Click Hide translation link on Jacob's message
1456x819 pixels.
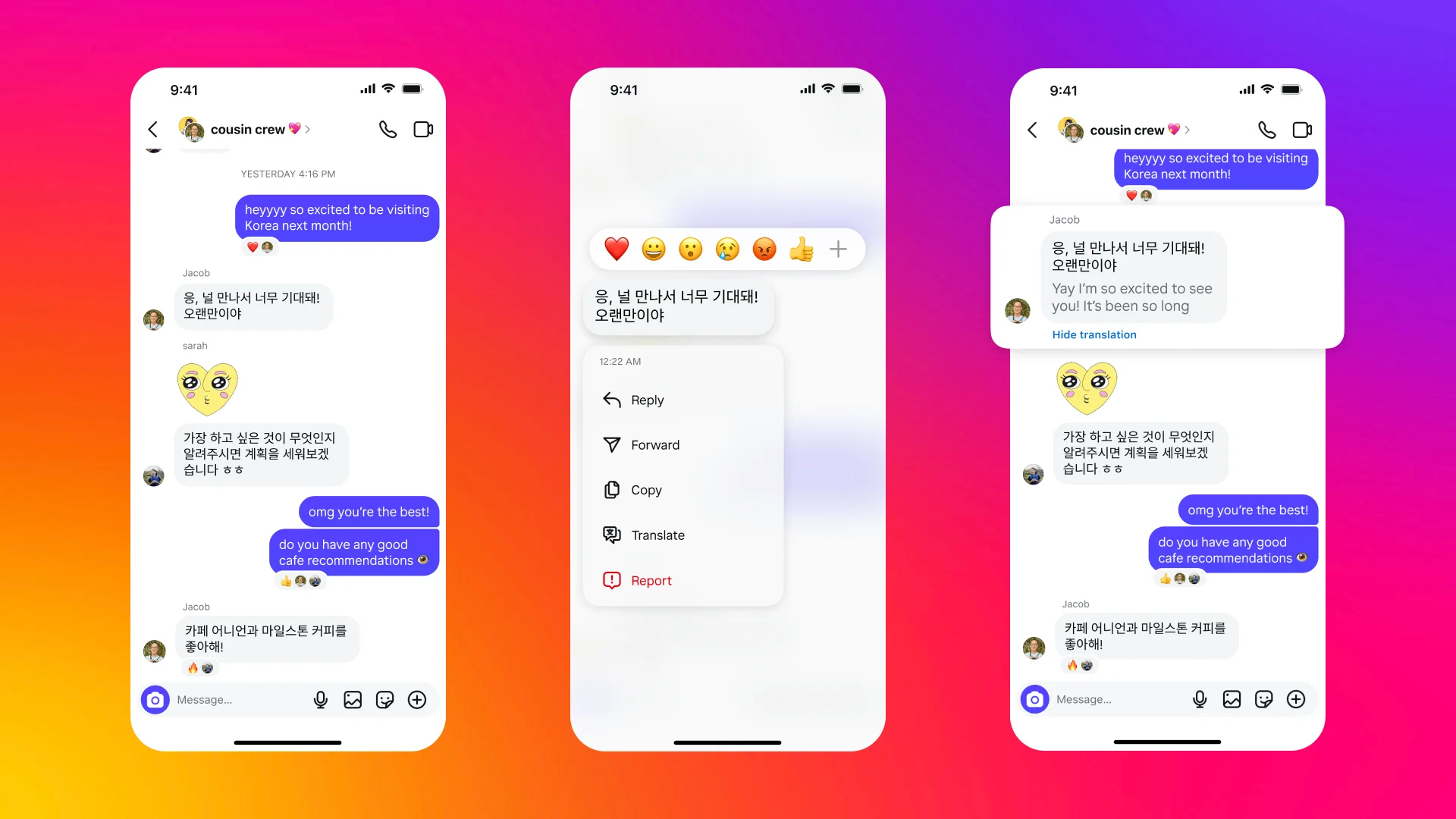point(1094,334)
